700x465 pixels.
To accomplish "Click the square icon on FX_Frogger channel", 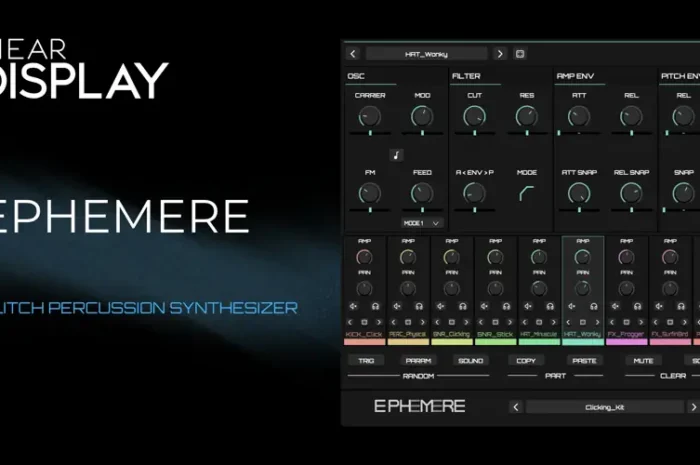I will pyautogui.click(x=626, y=322).
